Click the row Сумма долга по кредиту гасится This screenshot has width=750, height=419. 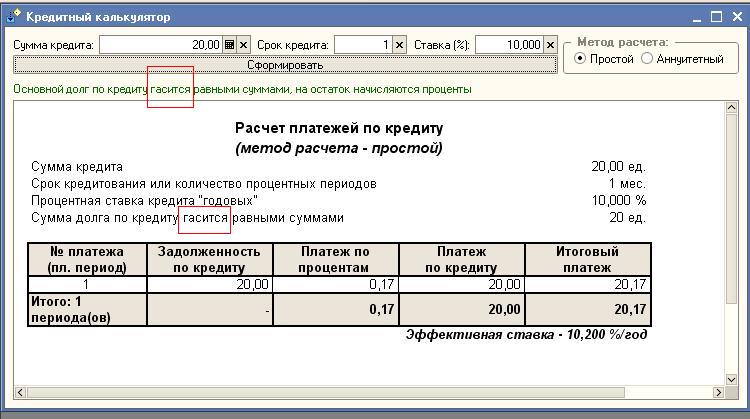coord(188,218)
